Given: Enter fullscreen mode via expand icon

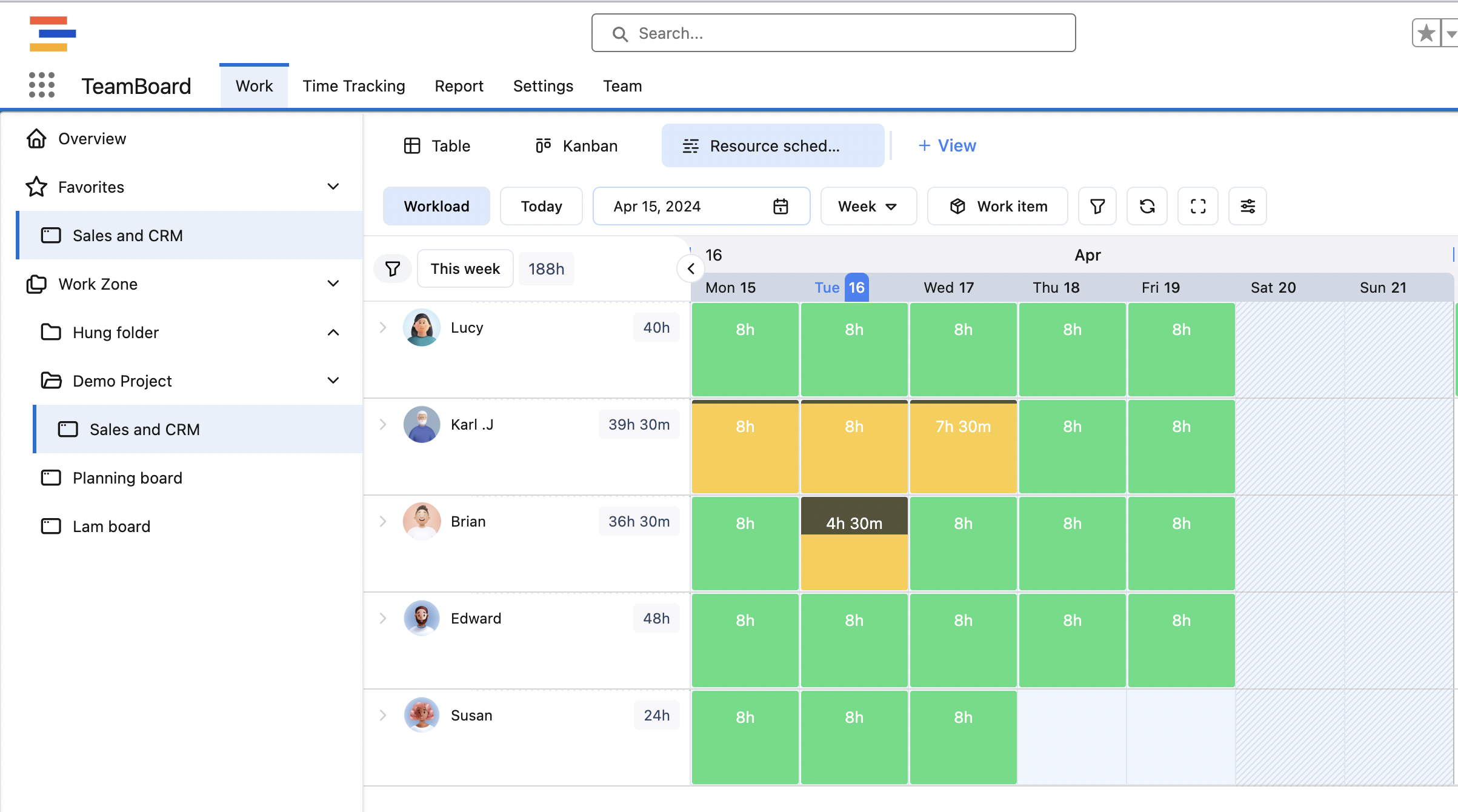Looking at the screenshot, I should (x=1197, y=207).
